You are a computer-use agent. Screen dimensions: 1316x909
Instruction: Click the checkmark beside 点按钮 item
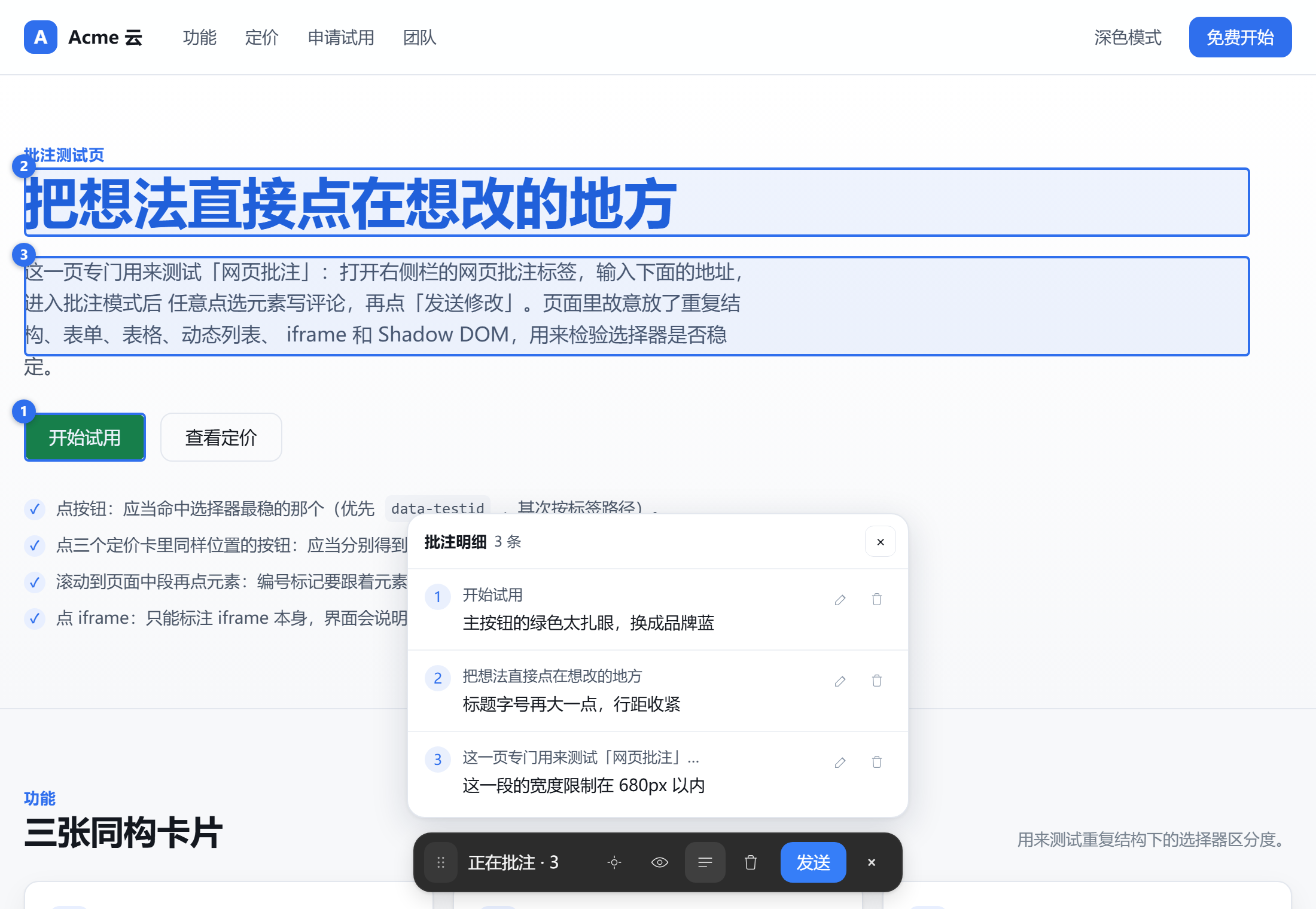coord(35,509)
